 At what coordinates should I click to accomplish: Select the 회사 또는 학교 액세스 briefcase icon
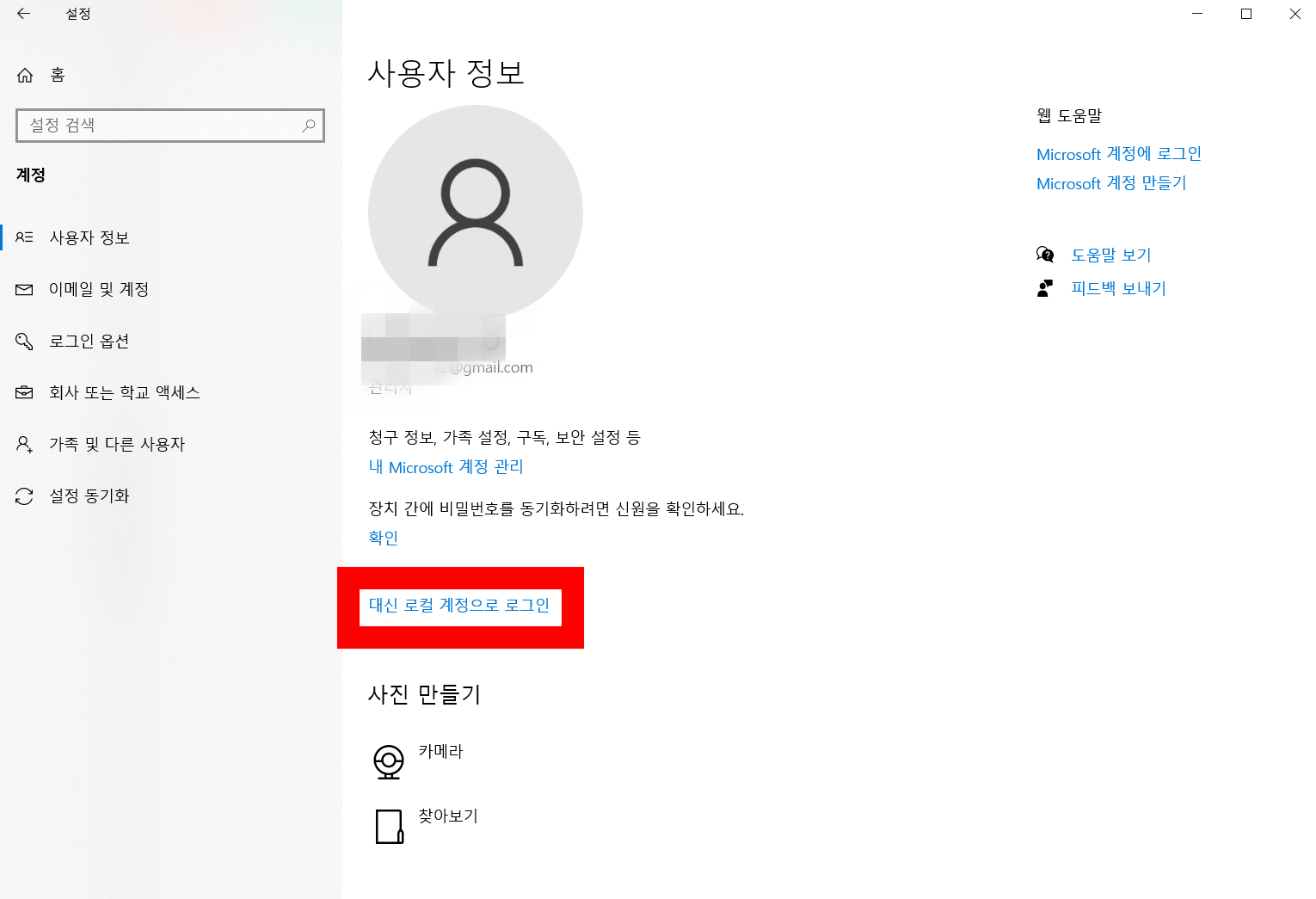[24, 392]
